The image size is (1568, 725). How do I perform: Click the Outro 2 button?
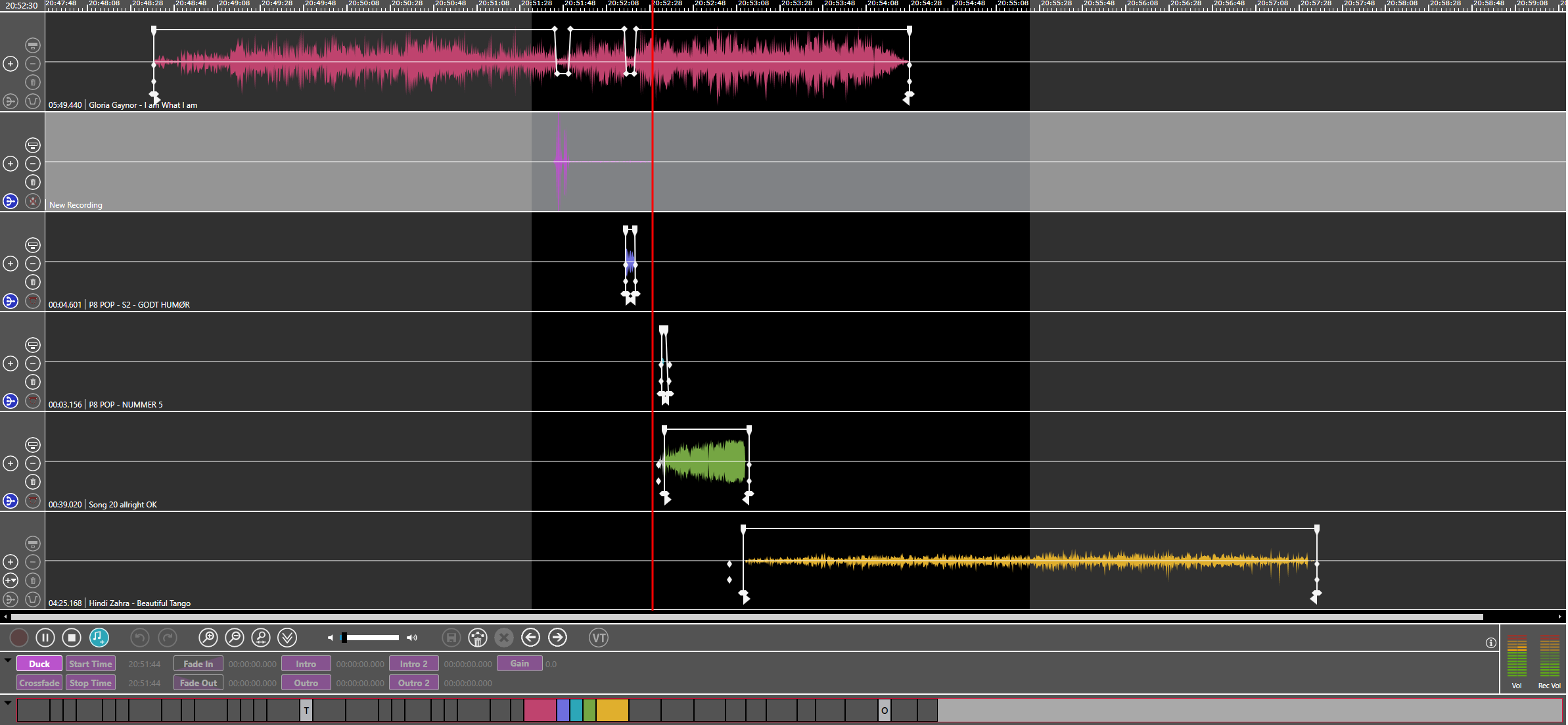(x=413, y=683)
